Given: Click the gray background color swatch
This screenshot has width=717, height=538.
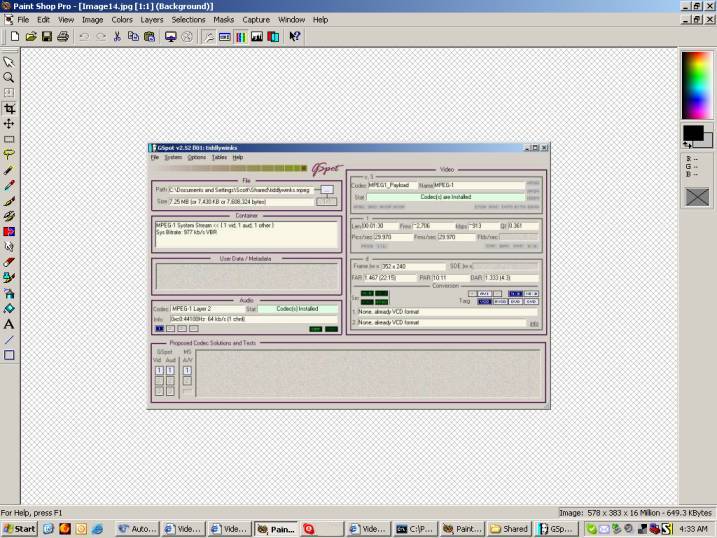Looking at the screenshot, I should (x=708, y=141).
